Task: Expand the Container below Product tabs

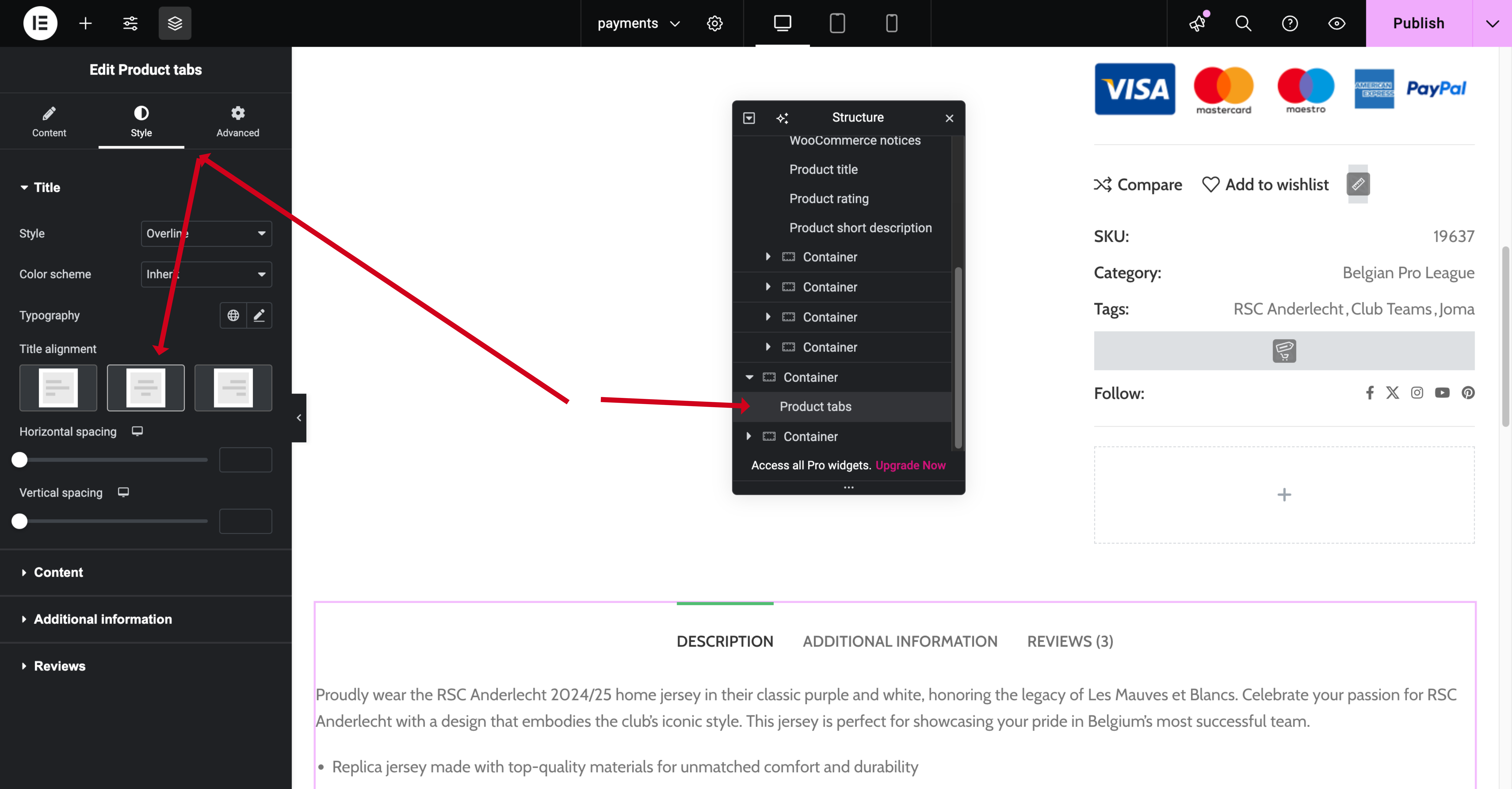Action: (x=749, y=437)
